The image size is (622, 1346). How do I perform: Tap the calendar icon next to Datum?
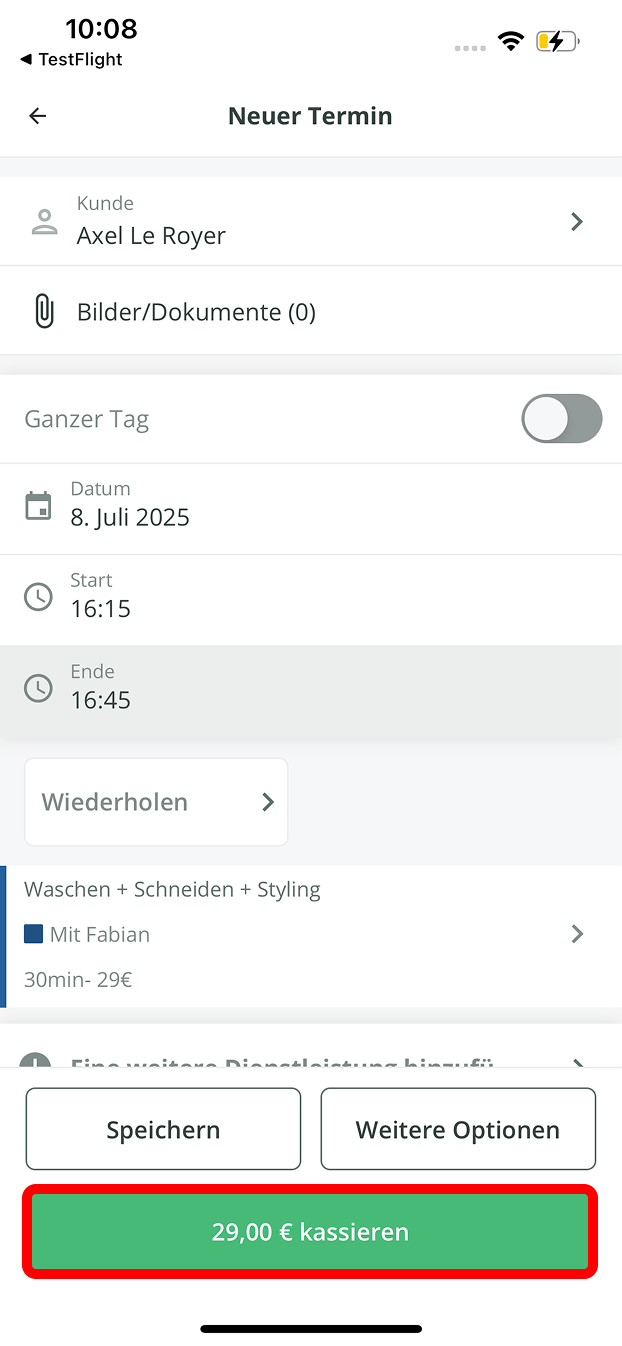click(x=38, y=506)
